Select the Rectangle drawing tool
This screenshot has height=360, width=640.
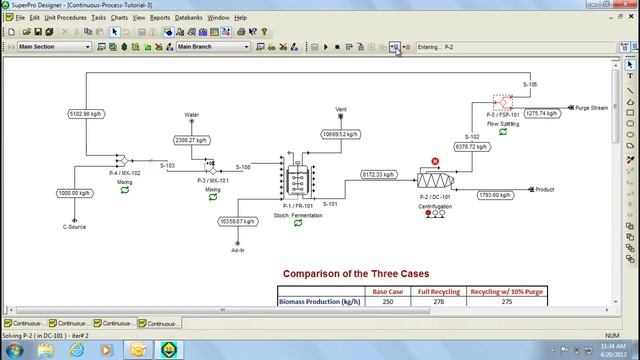click(630, 113)
